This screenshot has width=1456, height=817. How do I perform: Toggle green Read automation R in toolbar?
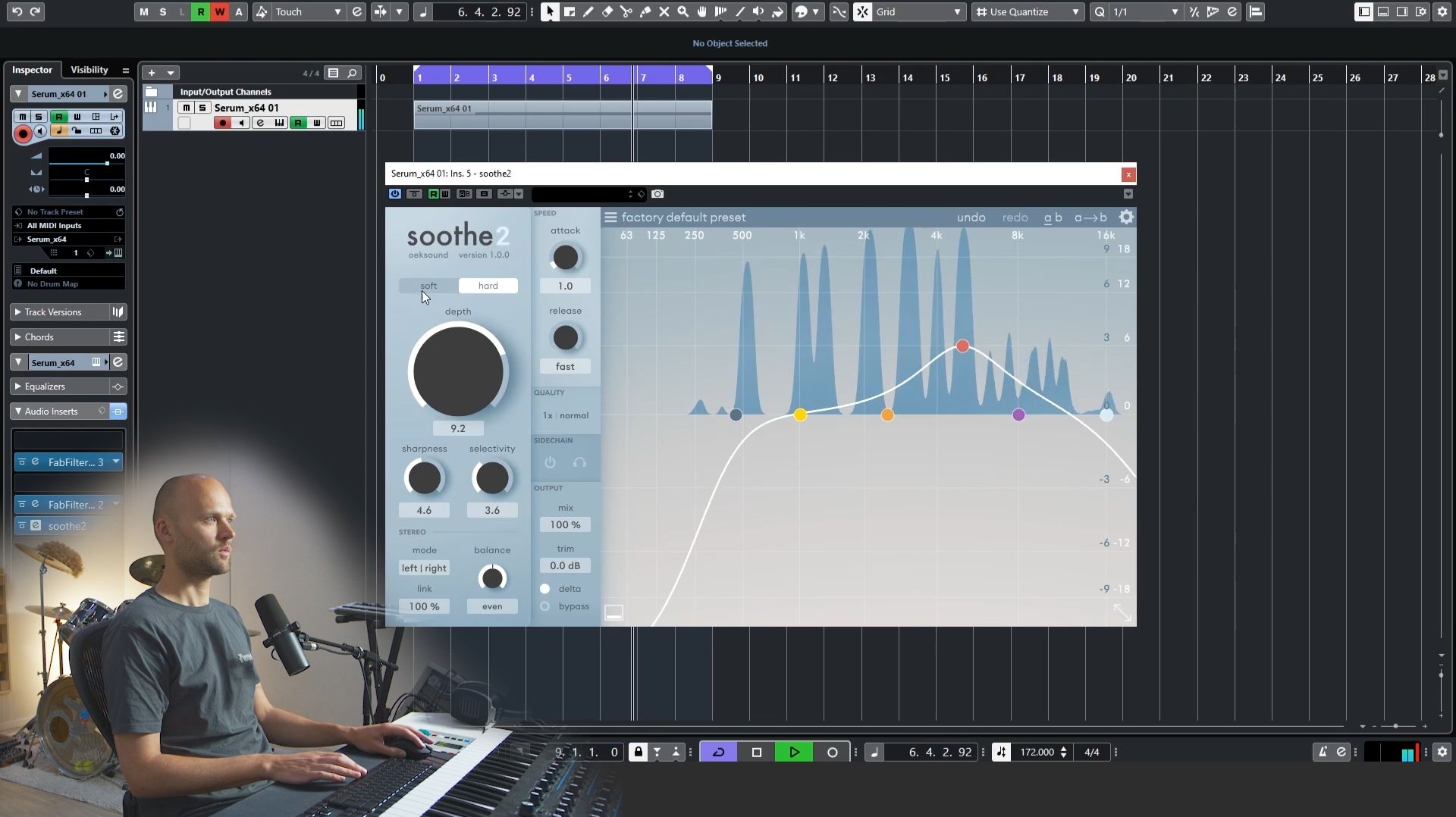(200, 11)
